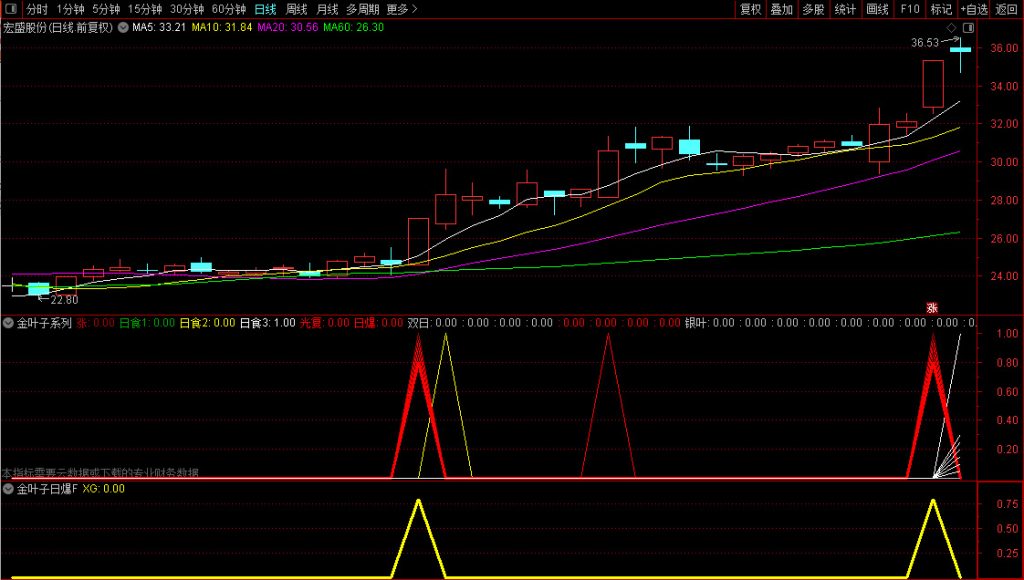Toggle 叠加 overlay comparison
The width and height of the screenshot is (1024, 580).
pos(782,9)
